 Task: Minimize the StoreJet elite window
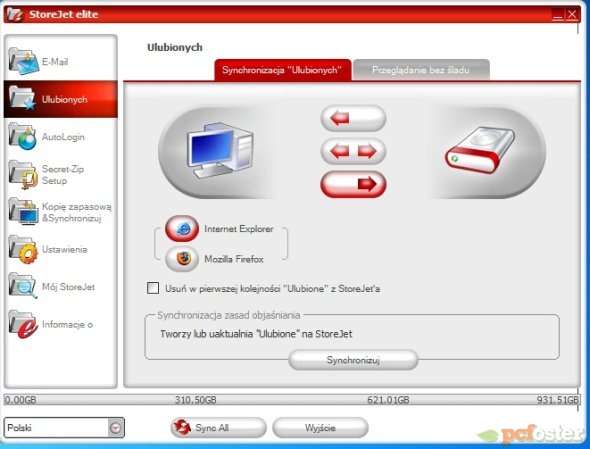click(x=558, y=15)
